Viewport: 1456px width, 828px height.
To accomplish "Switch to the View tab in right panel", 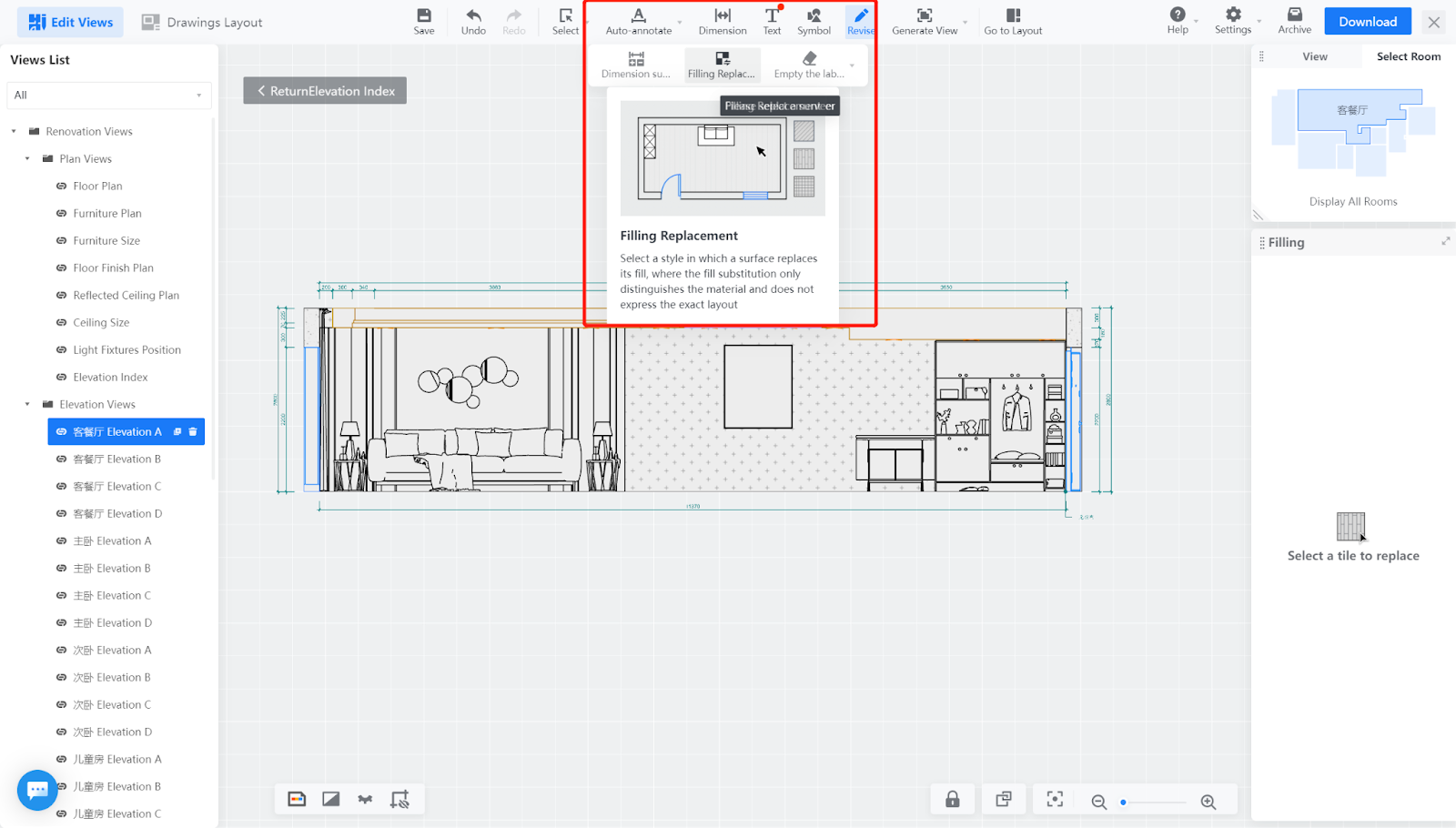I will click(x=1314, y=56).
